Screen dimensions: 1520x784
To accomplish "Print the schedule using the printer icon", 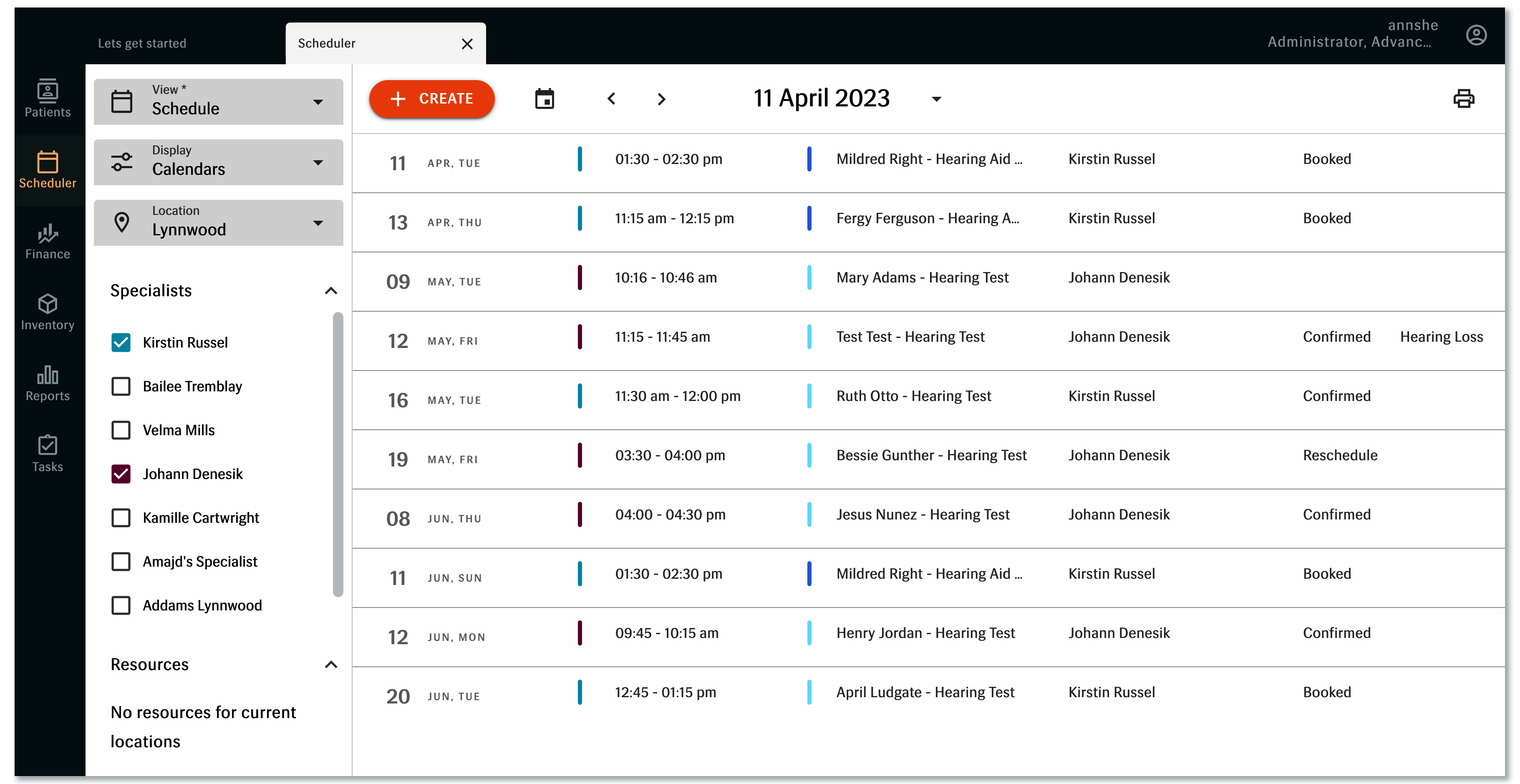I will tap(1465, 98).
